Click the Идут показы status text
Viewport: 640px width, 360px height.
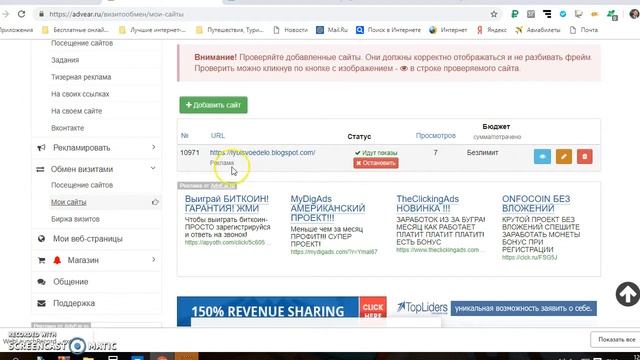pos(376,153)
